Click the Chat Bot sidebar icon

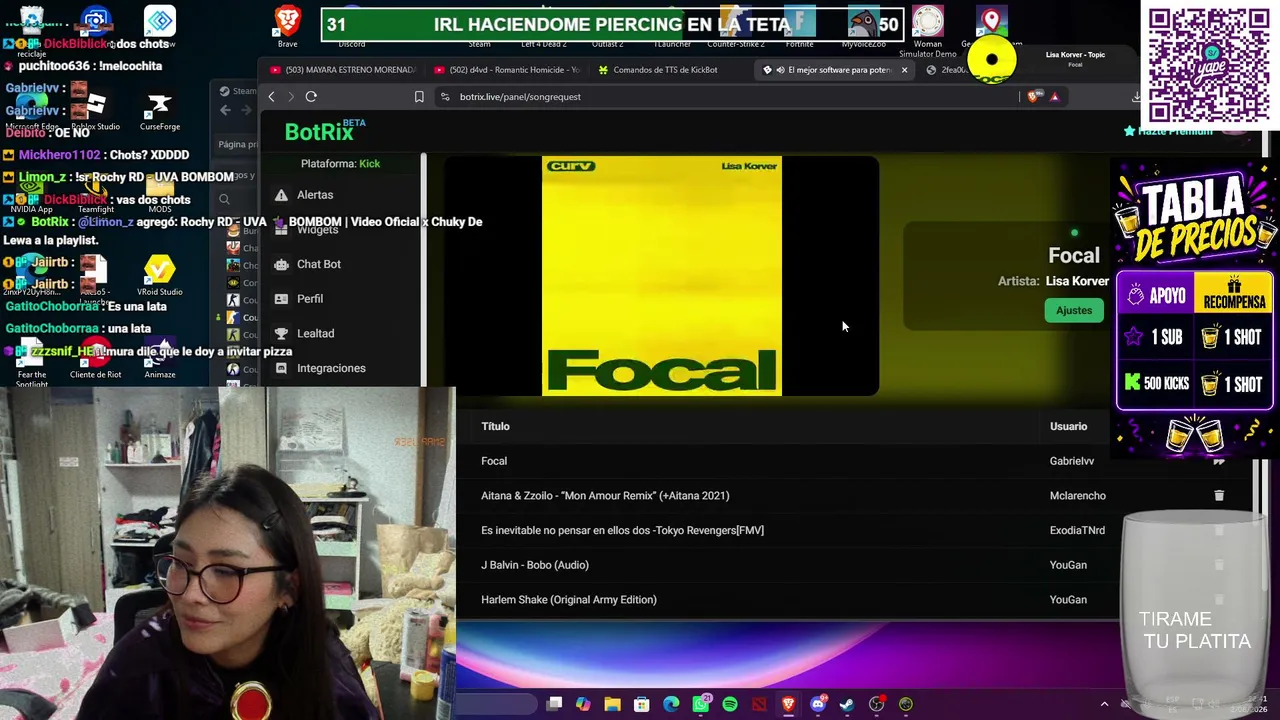coord(281,264)
